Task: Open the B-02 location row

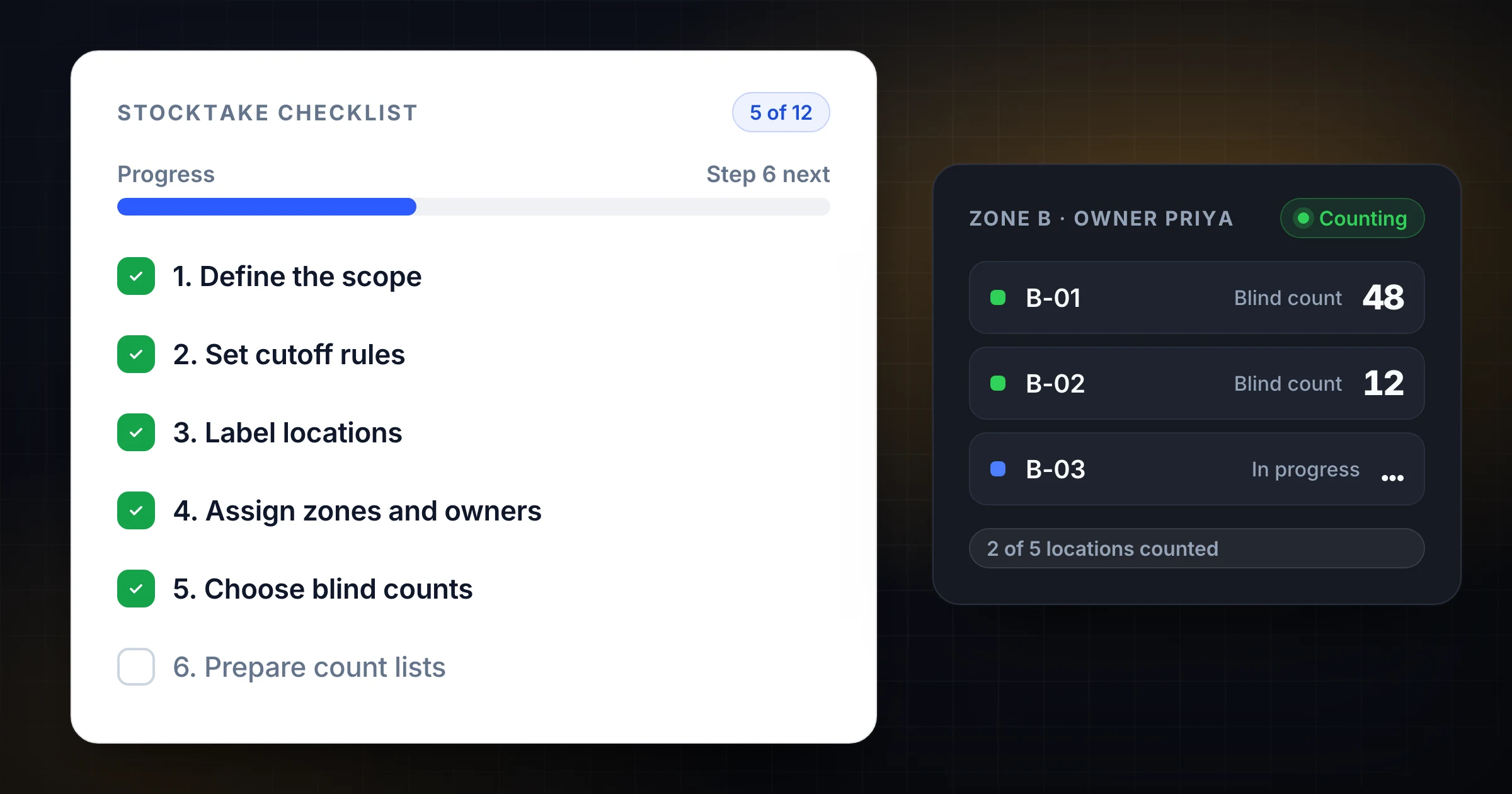Action: point(1196,383)
